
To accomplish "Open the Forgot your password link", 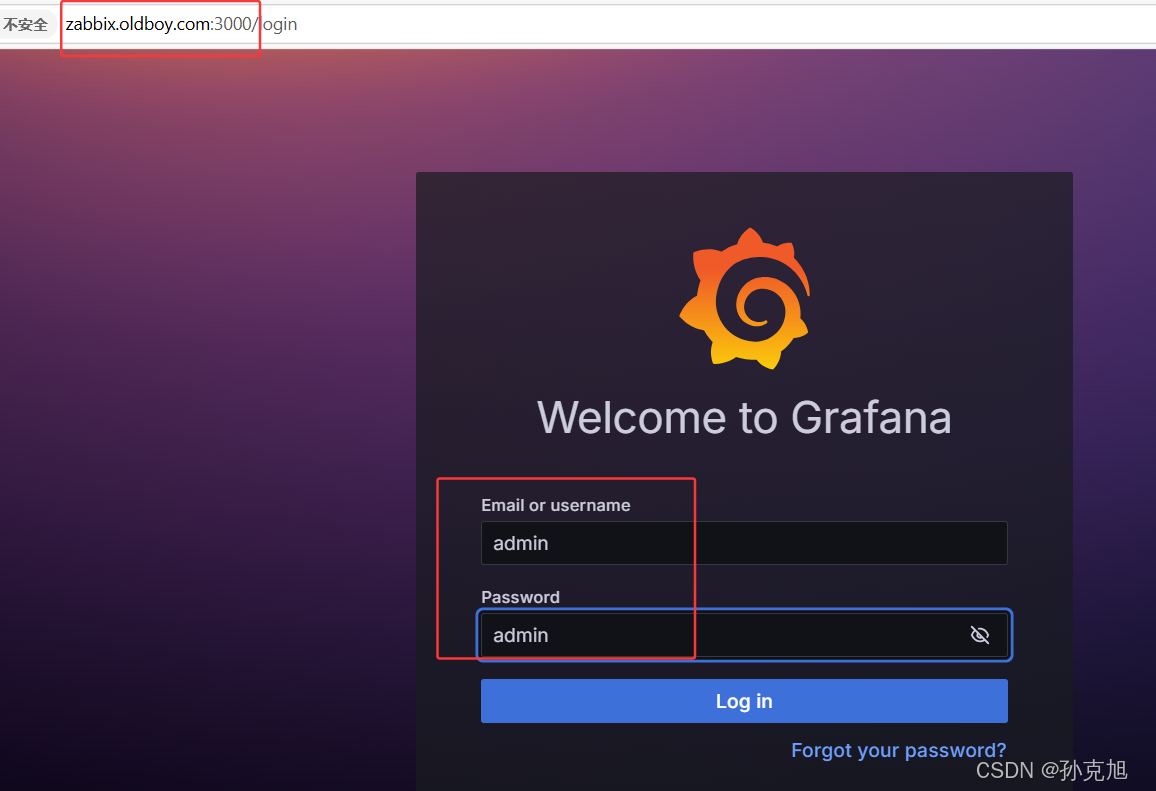I will point(898,750).
